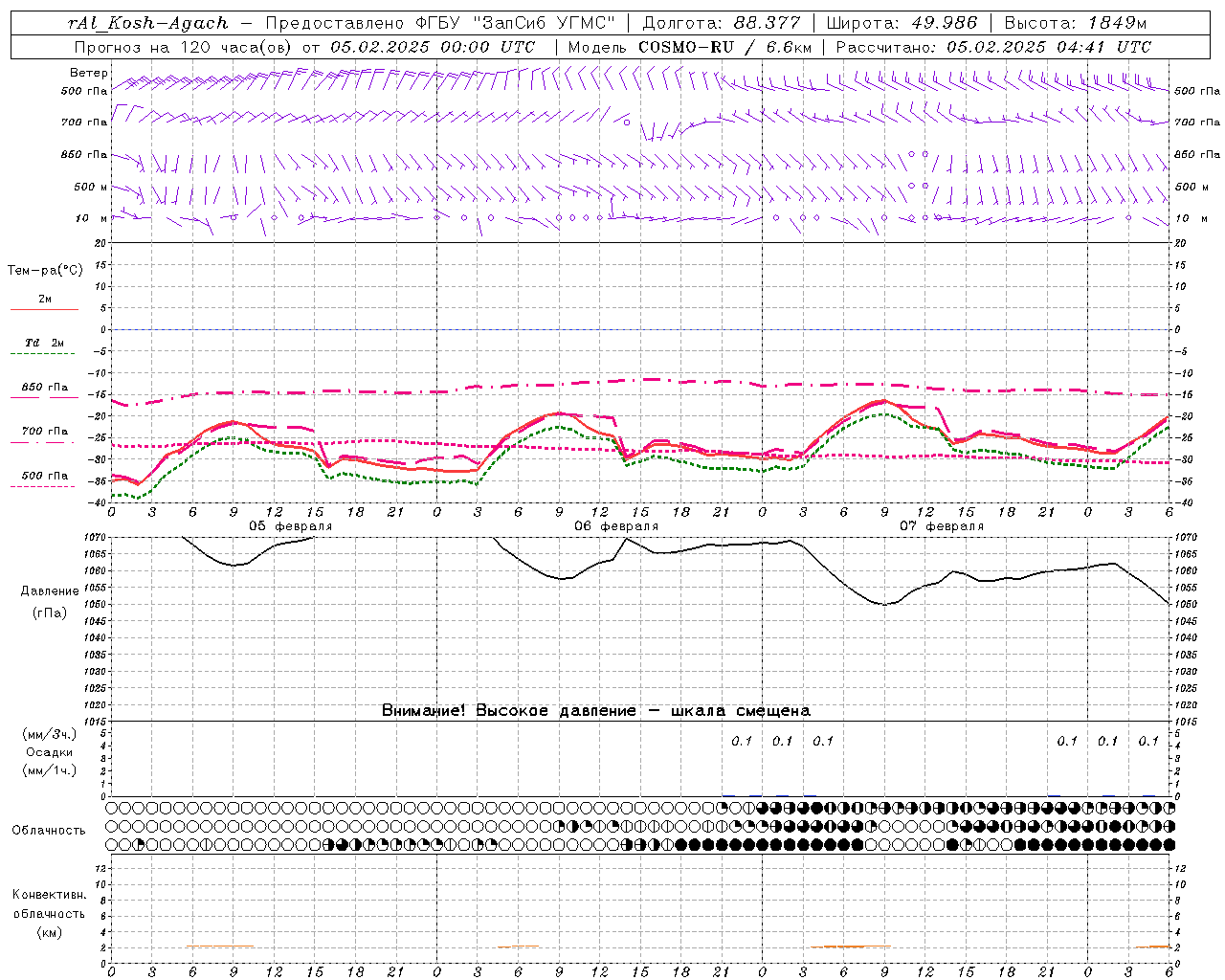Select the Конвективн. convective cloud label
The height and width of the screenshot is (980, 1225).
tap(50, 895)
